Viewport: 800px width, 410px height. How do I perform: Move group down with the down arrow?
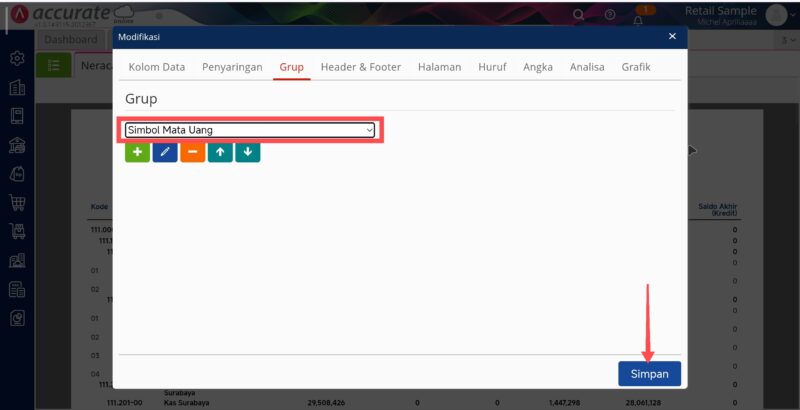[x=248, y=152]
